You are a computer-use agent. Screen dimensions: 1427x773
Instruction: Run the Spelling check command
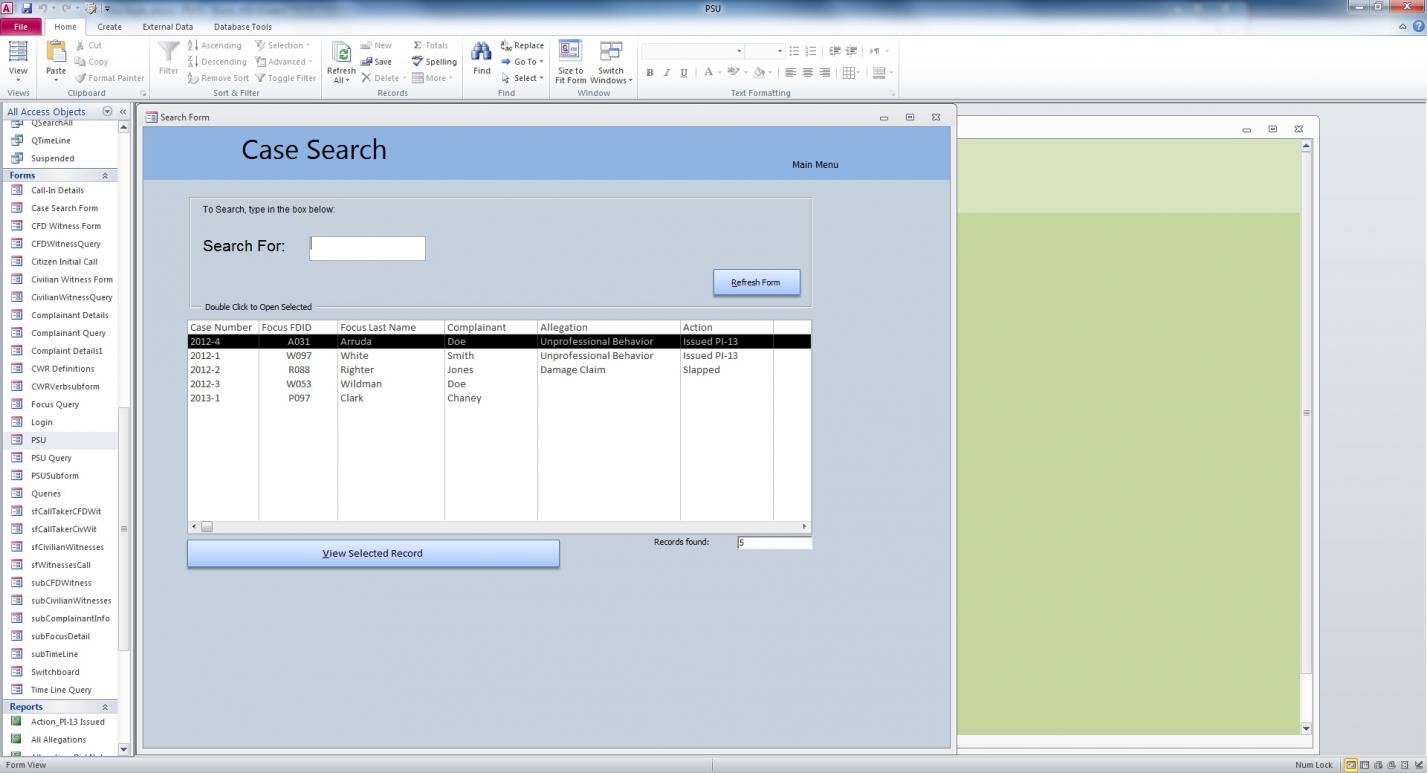click(x=434, y=61)
